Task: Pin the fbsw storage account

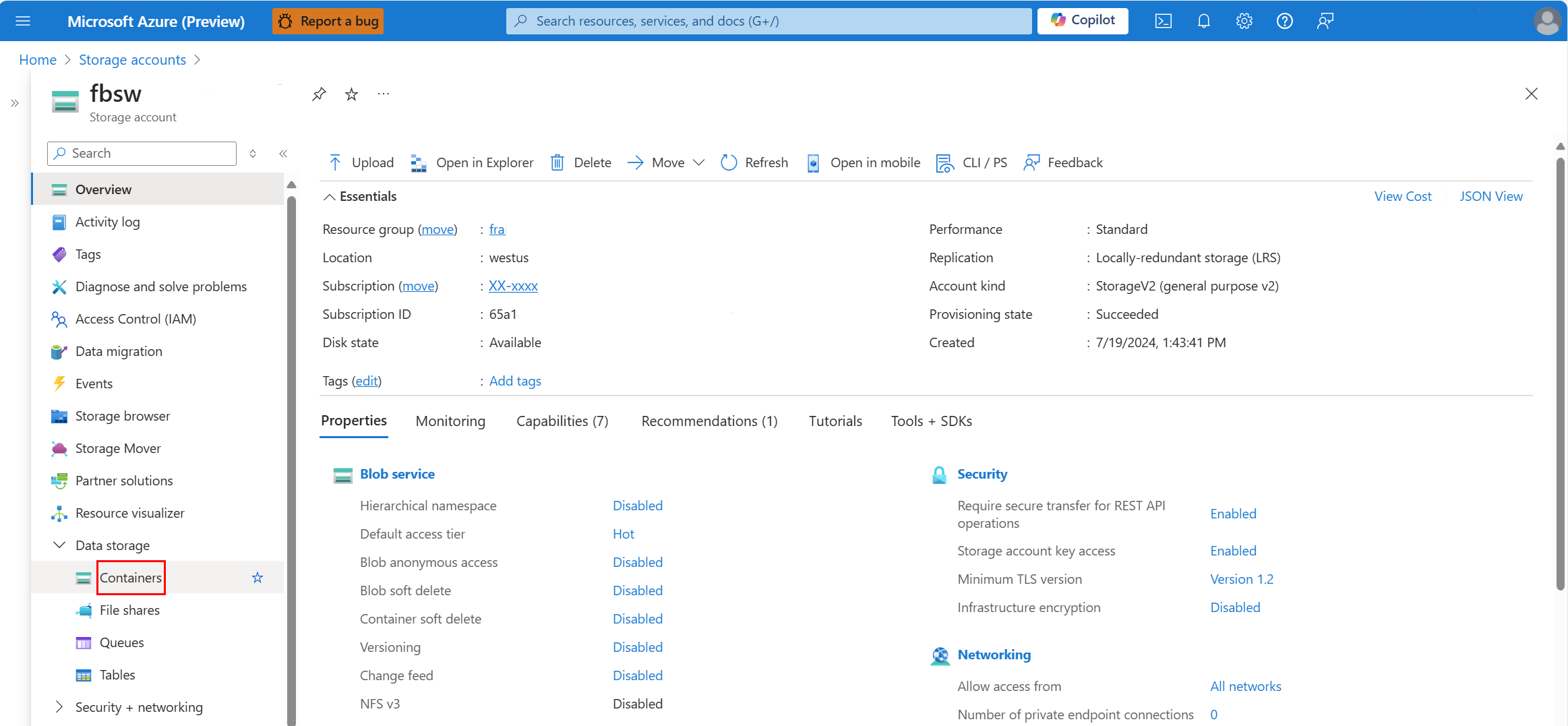Action: point(319,94)
